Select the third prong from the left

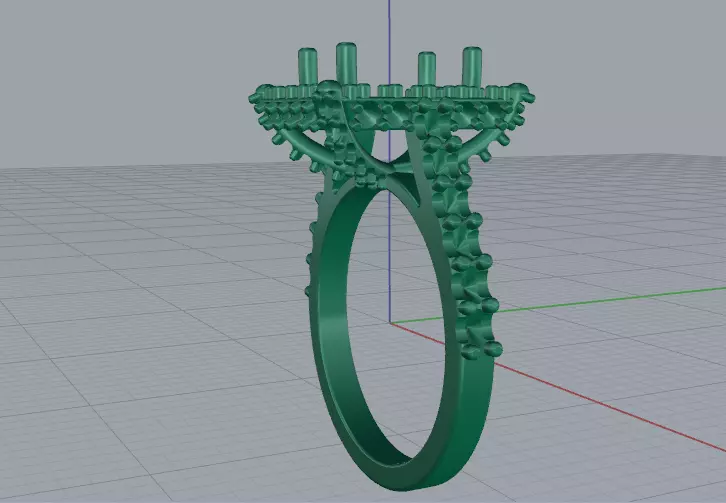point(426,68)
